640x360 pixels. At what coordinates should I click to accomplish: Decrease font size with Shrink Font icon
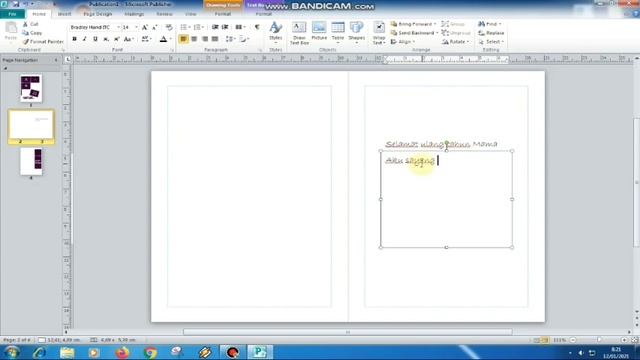click(155, 27)
